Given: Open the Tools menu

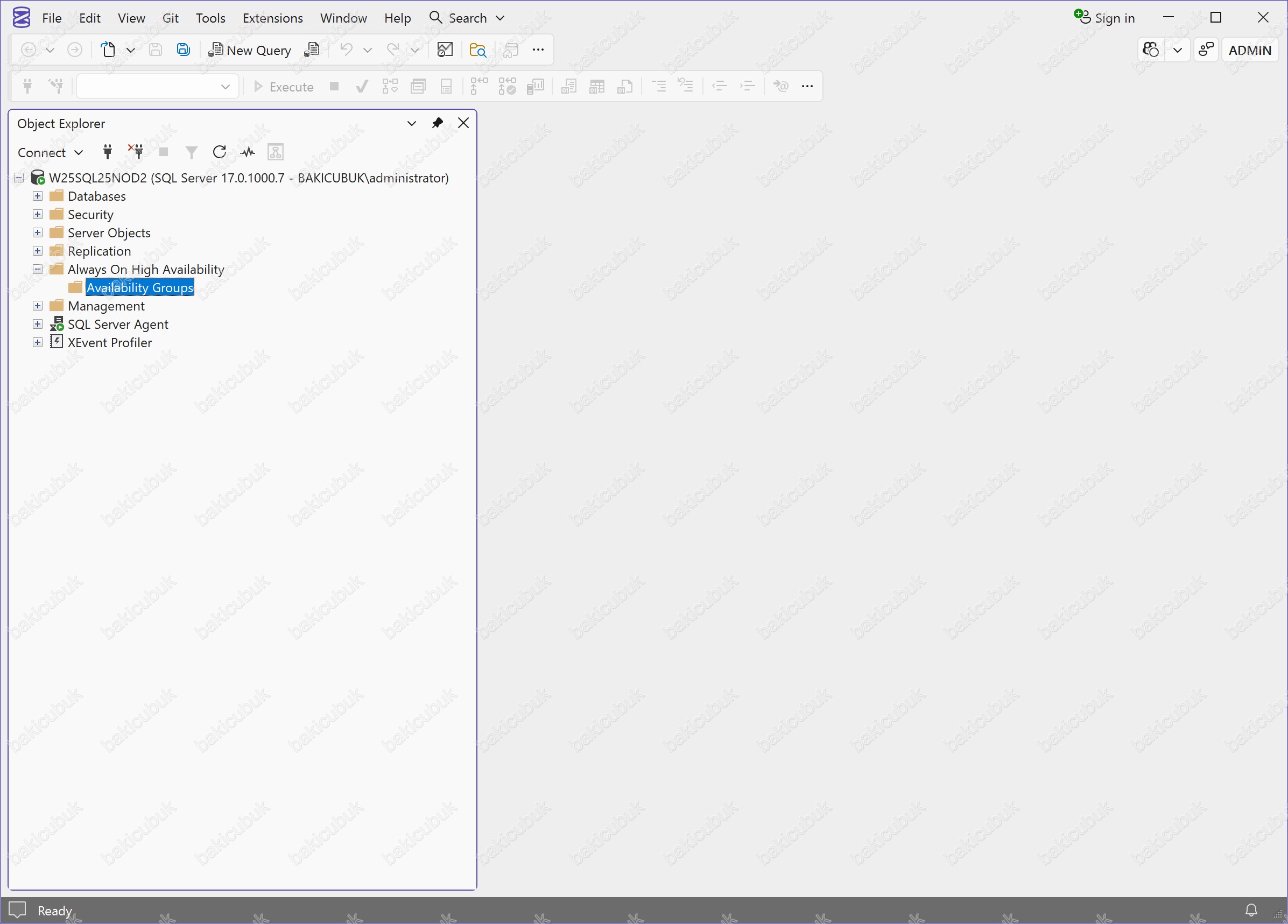Looking at the screenshot, I should pos(210,18).
